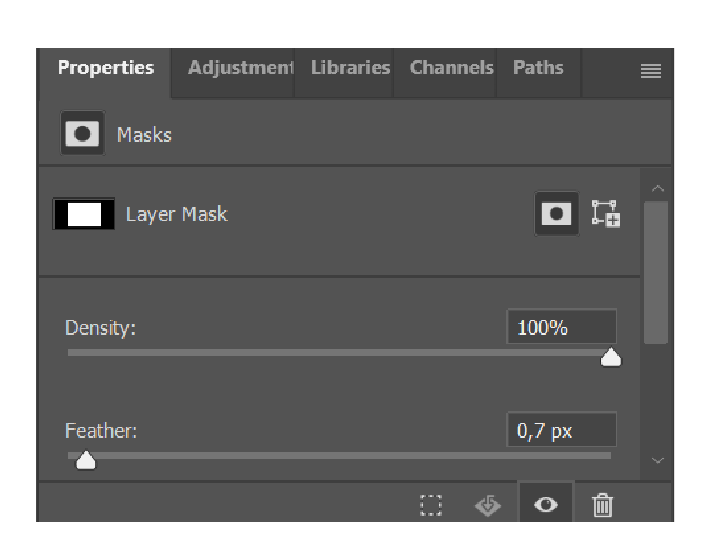
Task: Click the Layer Mask thumbnail
Action: pyautogui.click(x=84, y=214)
